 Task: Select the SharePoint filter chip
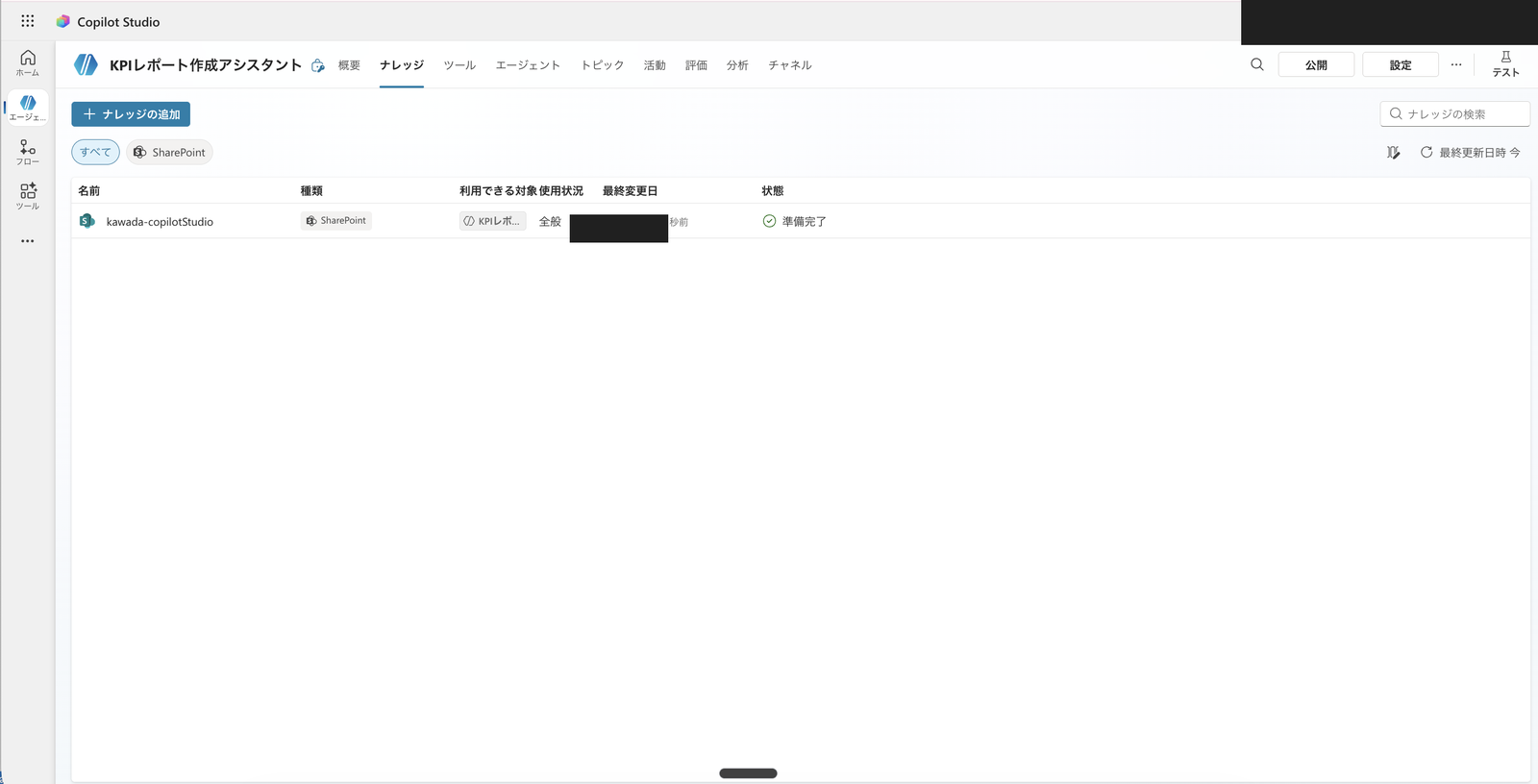coord(169,152)
